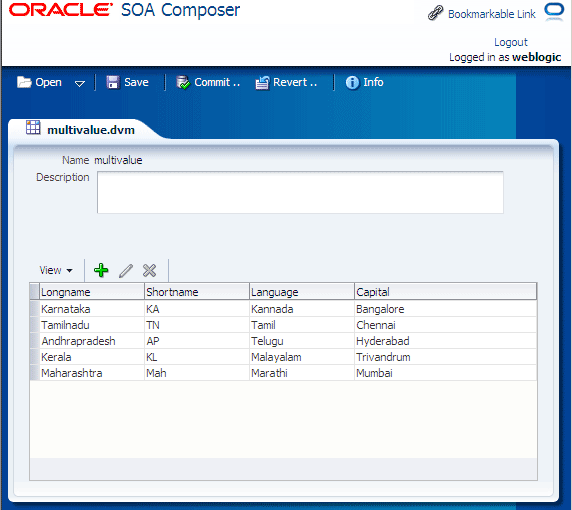Viewport: 572px width, 510px height.
Task: Click the Bangalore capital cell
Action: (x=445, y=309)
